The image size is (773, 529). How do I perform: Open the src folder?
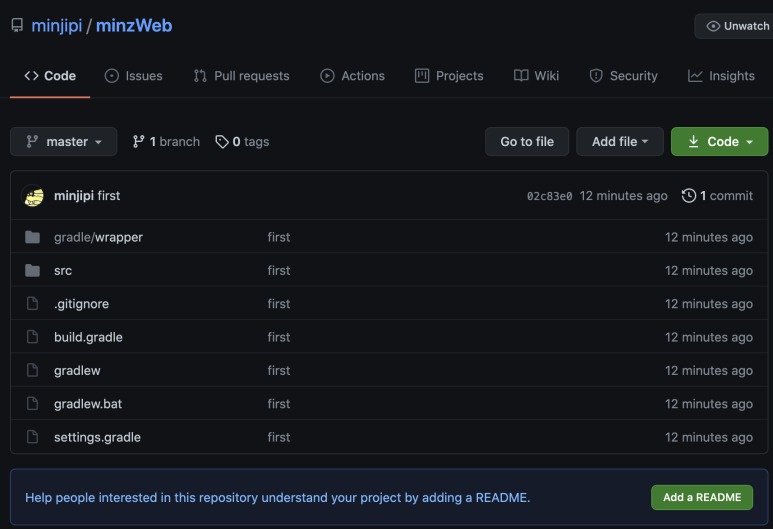(63, 271)
